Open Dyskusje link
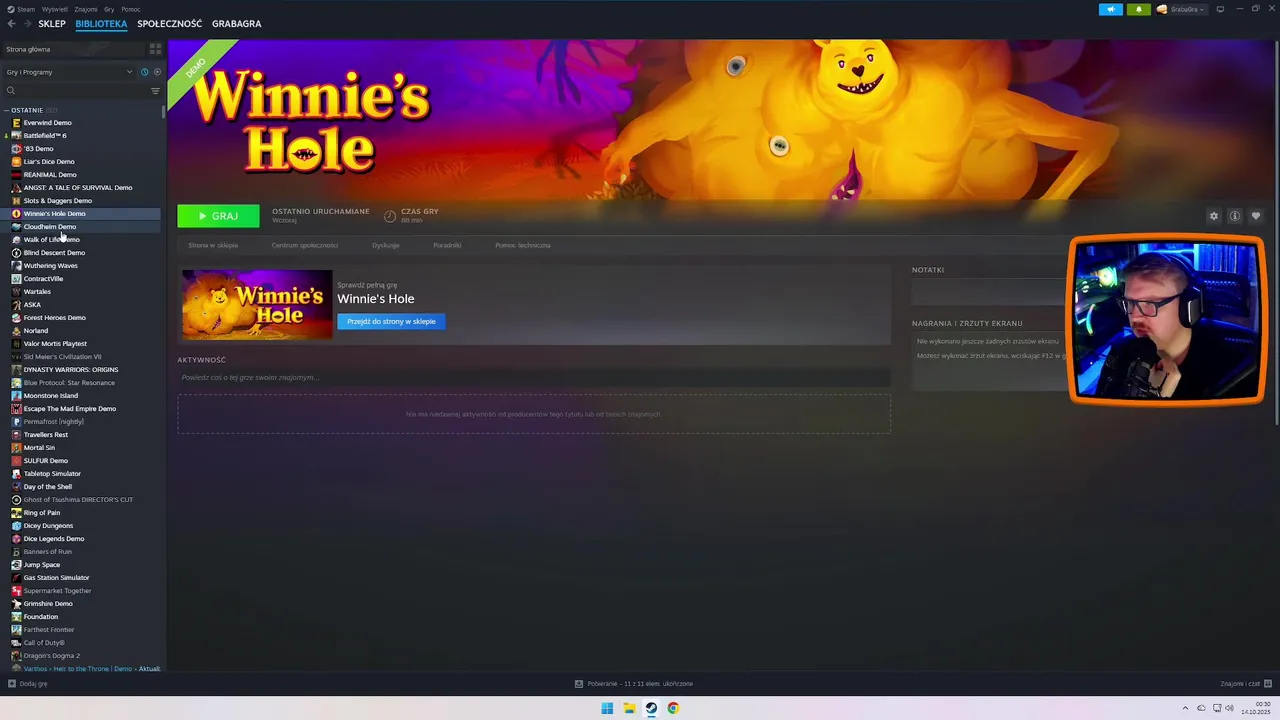The height and width of the screenshot is (720, 1280). point(386,245)
